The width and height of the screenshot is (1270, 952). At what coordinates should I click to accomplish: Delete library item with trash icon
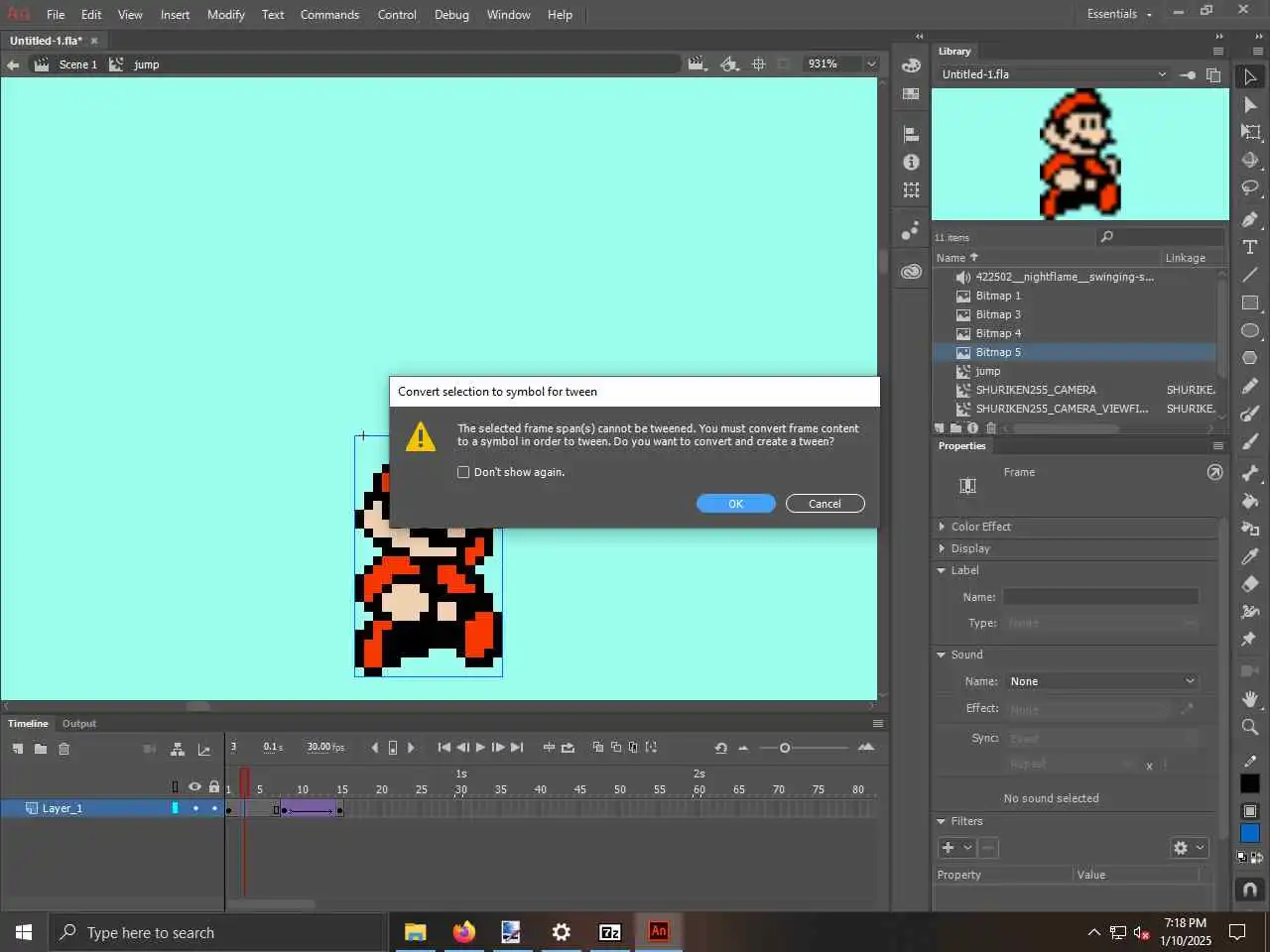pos(990,428)
